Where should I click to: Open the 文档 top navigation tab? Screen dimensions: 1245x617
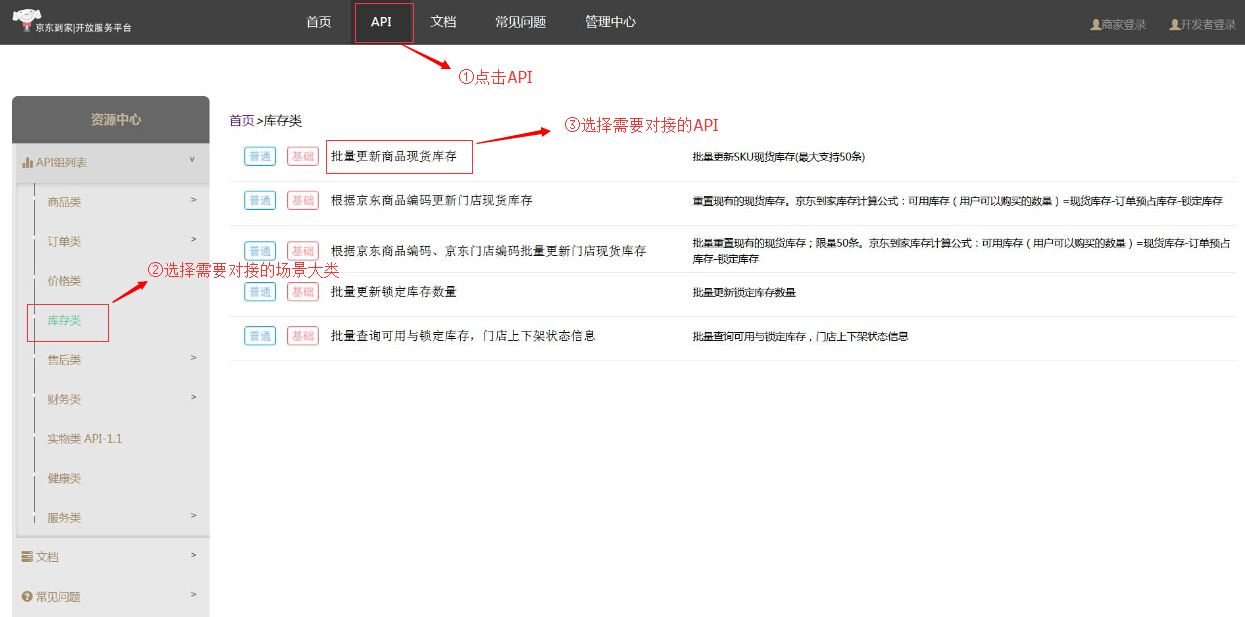(443, 22)
